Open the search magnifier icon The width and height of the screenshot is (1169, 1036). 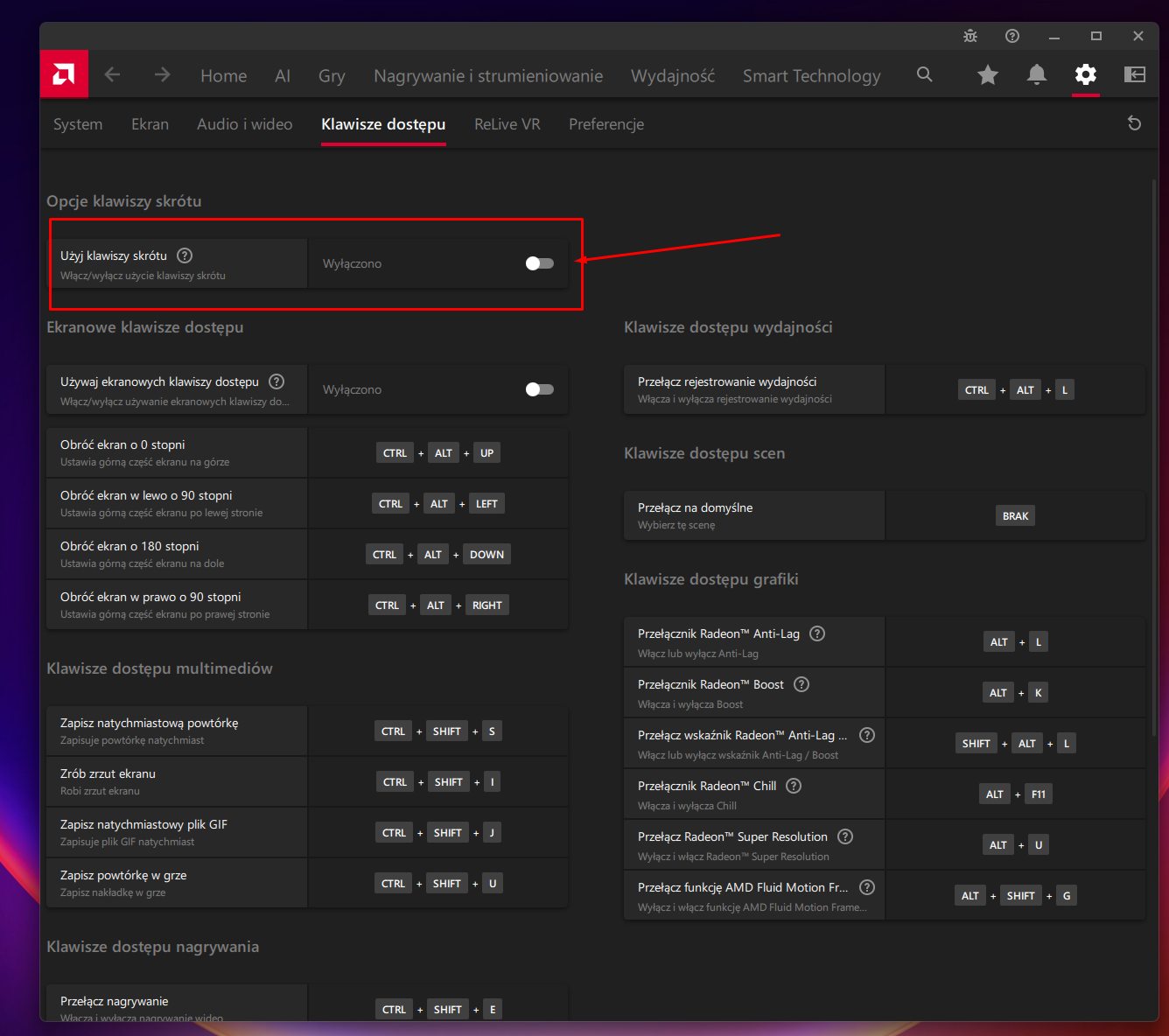click(924, 74)
